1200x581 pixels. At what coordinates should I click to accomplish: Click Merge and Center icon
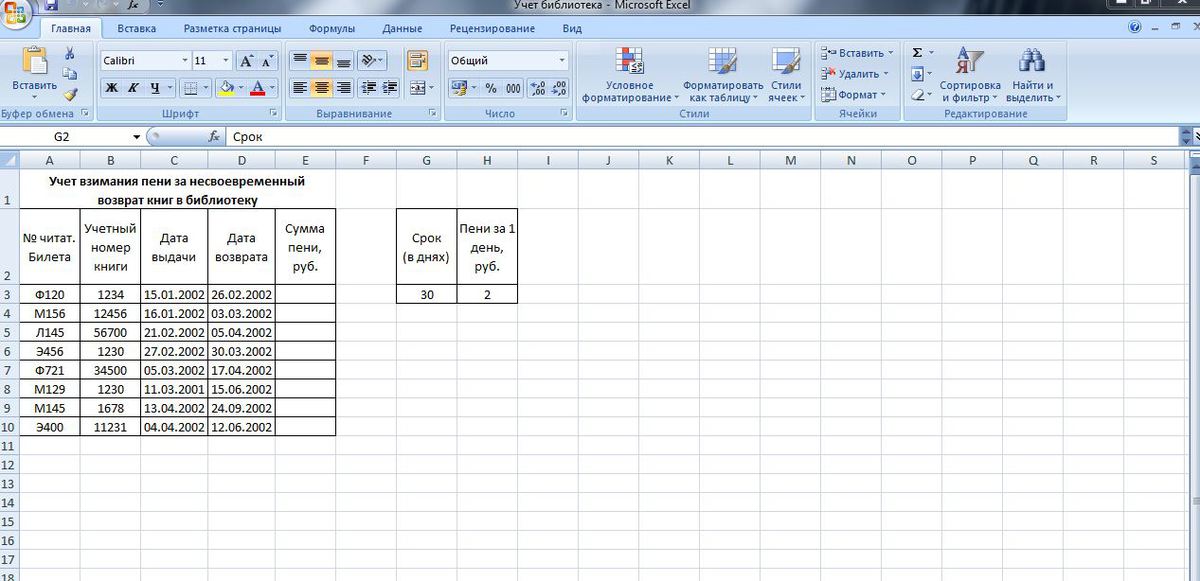pyautogui.click(x=417, y=88)
